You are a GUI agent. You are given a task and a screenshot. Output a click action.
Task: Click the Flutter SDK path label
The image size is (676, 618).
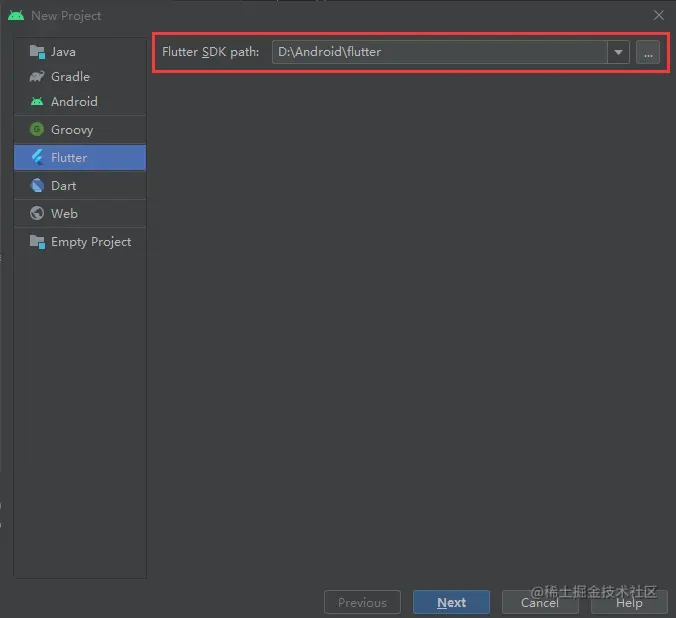click(210, 52)
